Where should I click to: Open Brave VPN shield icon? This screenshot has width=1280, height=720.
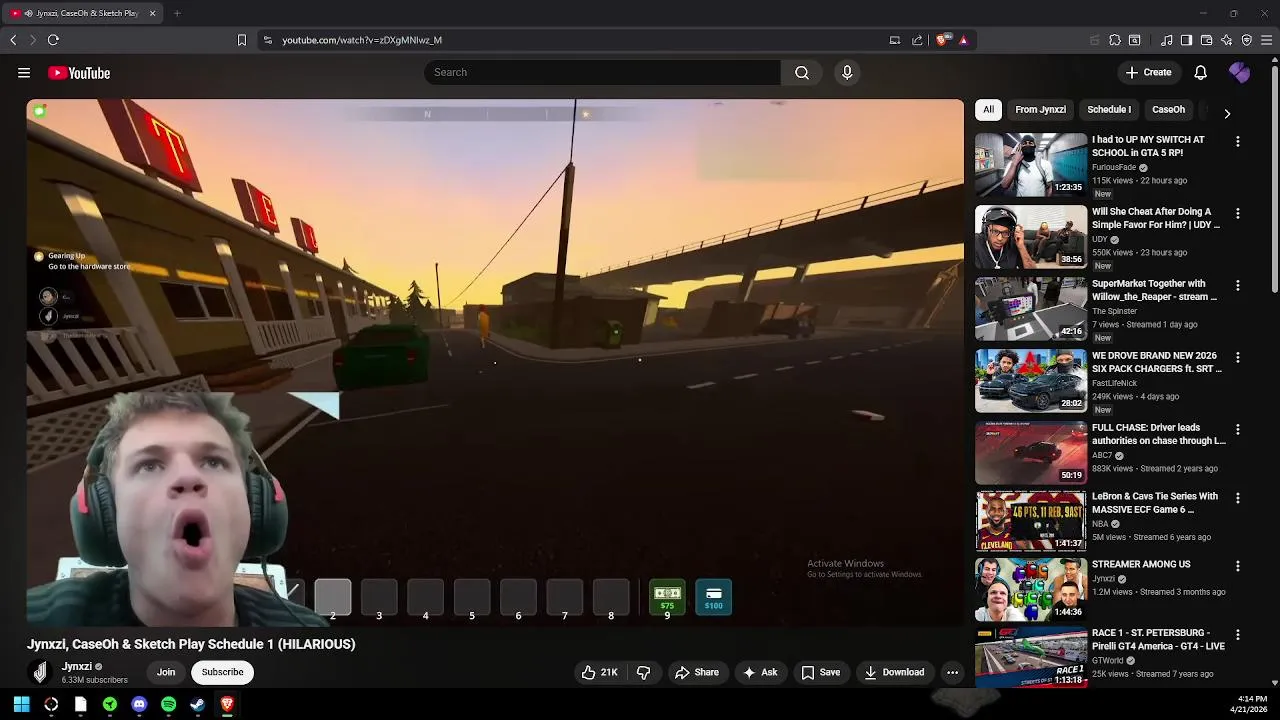coord(1247,40)
